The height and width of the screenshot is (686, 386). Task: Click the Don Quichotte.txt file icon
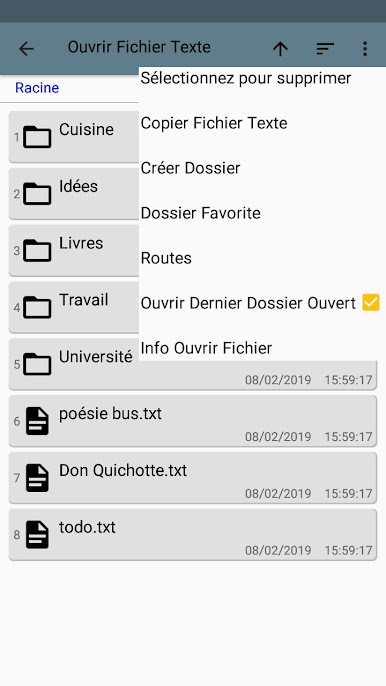point(37,478)
